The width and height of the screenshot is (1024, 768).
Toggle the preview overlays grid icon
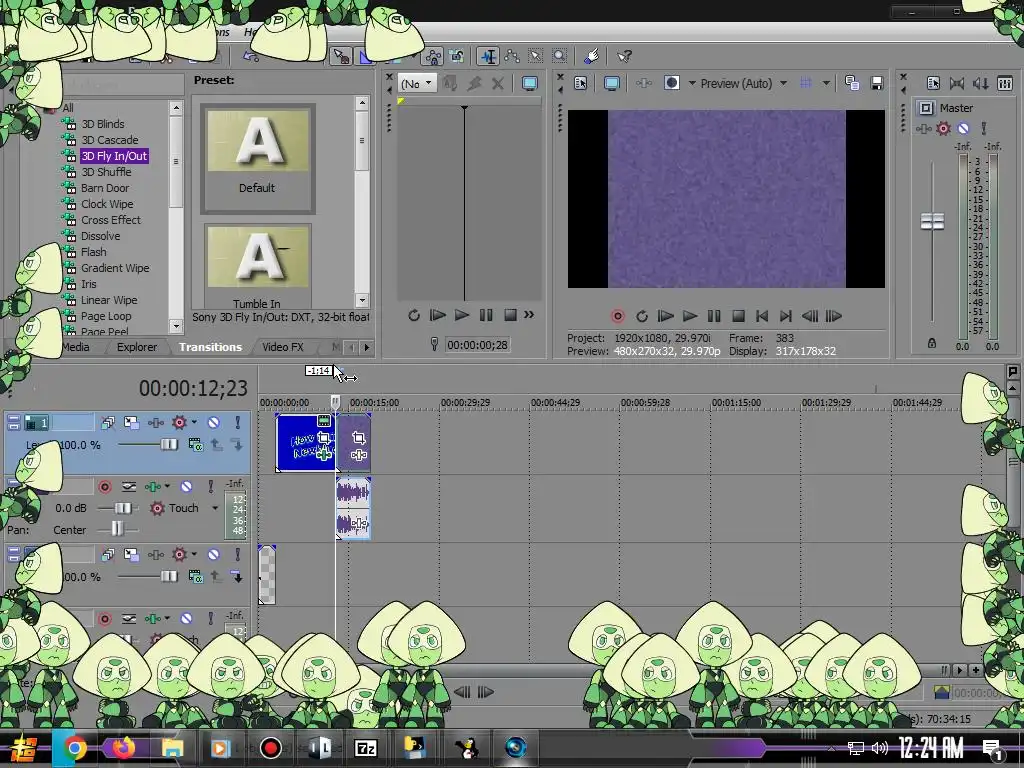[x=806, y=83]
